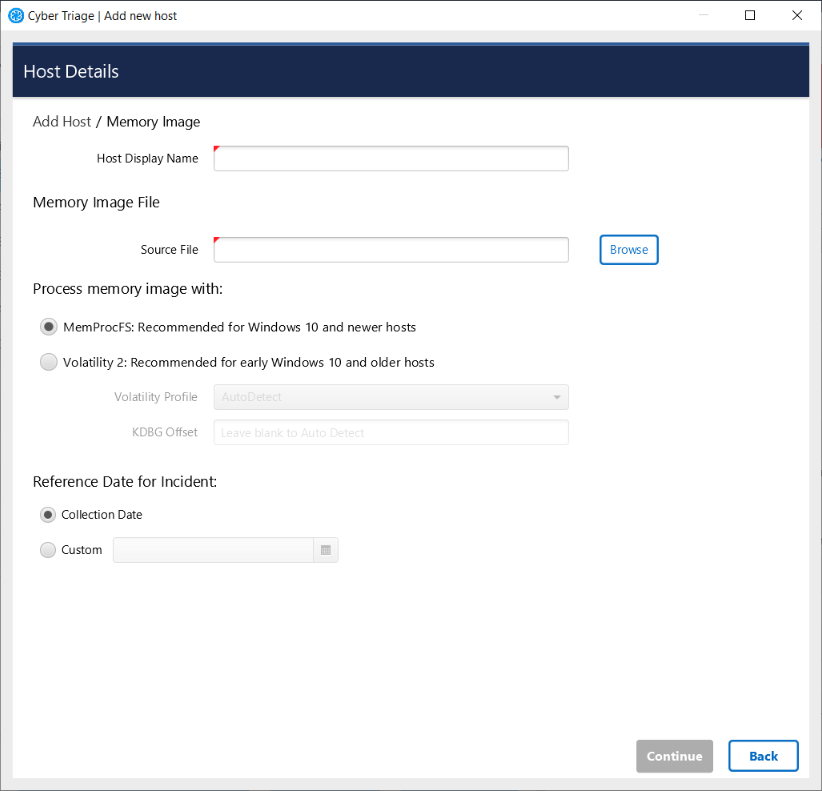Open the calendar date picker icon
Image resolution: width=822 pixels, height=791 pixels.
326,550
